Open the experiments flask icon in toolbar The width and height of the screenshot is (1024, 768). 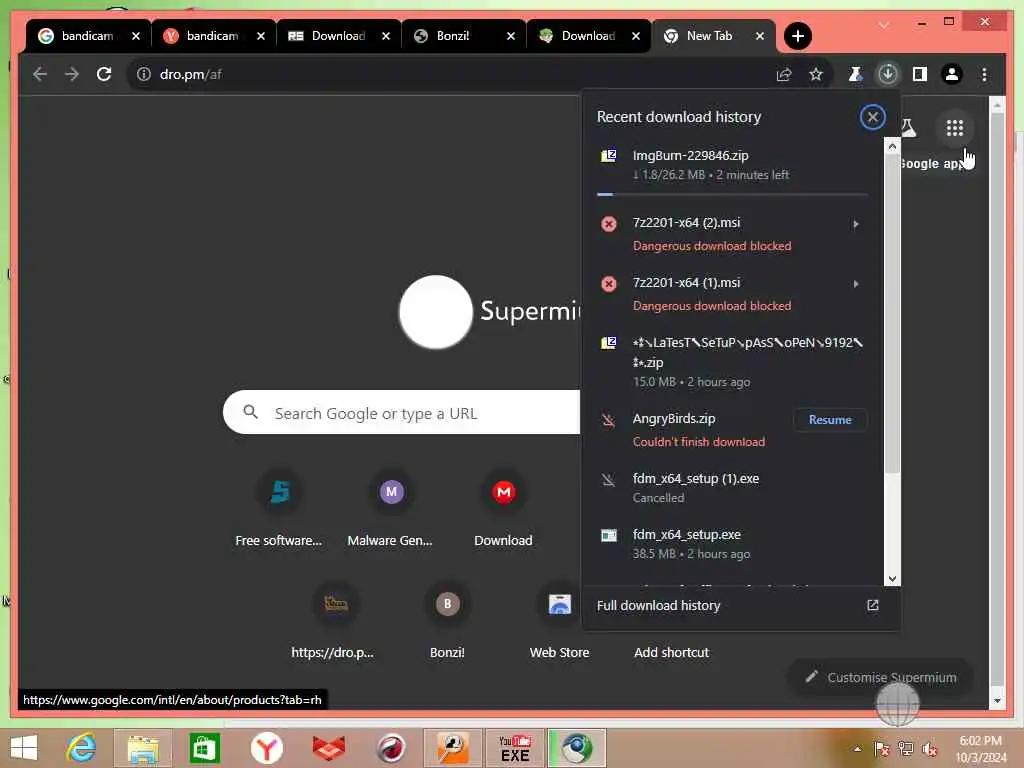click(855, 74)
